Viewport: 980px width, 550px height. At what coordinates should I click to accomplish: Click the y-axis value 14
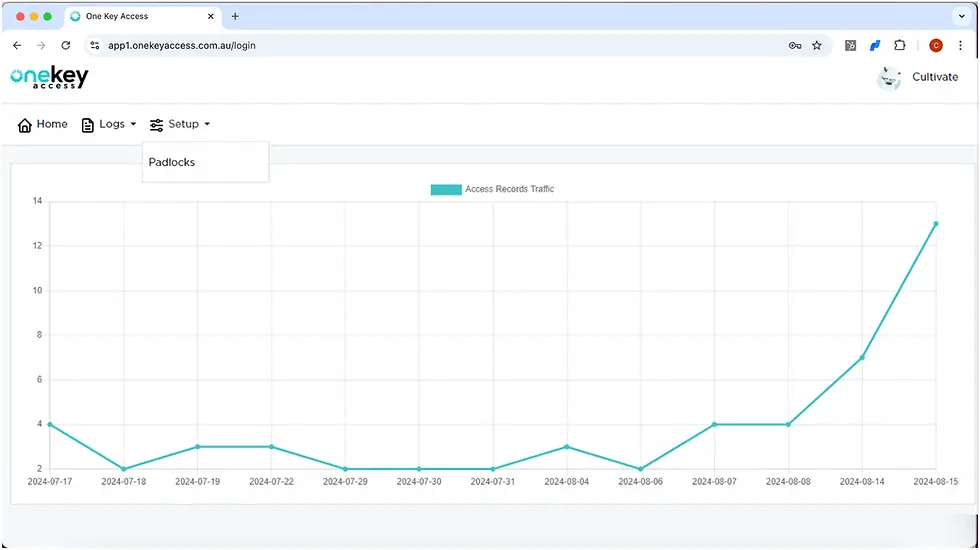[38, 201]
